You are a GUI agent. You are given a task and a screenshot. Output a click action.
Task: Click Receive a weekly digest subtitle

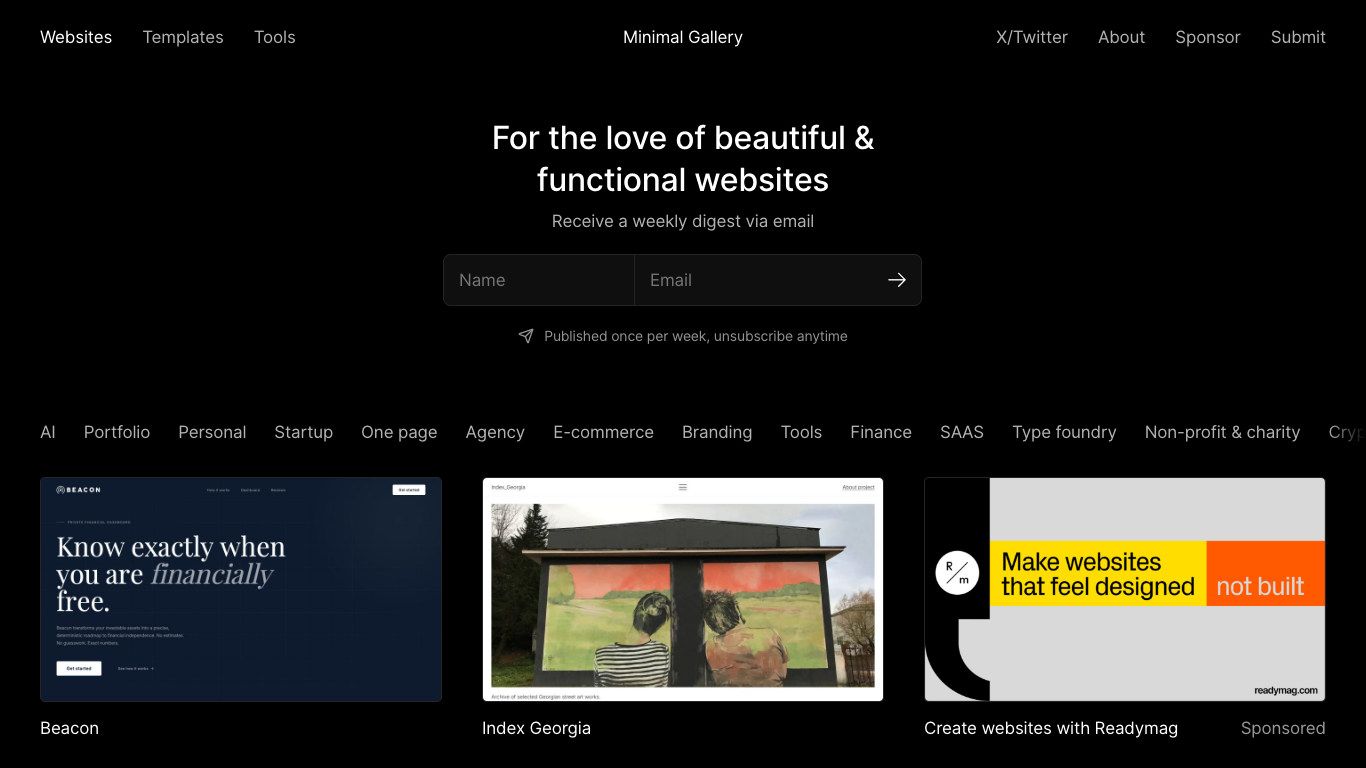pyautogui.click(x=683, y=221)
